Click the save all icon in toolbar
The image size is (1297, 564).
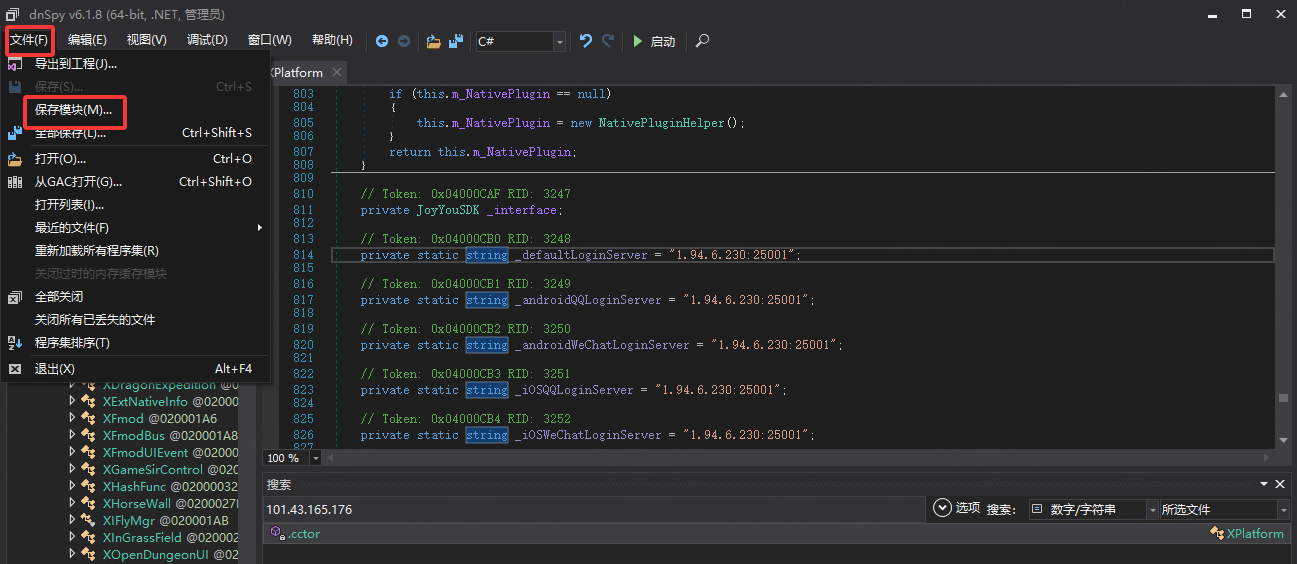pos(456,41)
